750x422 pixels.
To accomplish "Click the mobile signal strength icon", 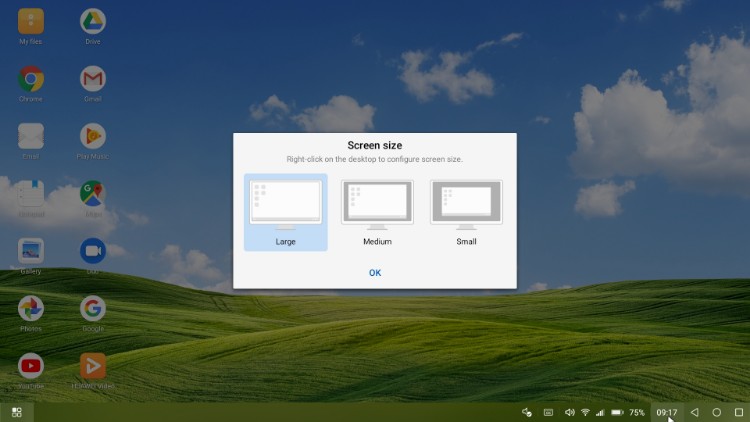I will 600,412.
